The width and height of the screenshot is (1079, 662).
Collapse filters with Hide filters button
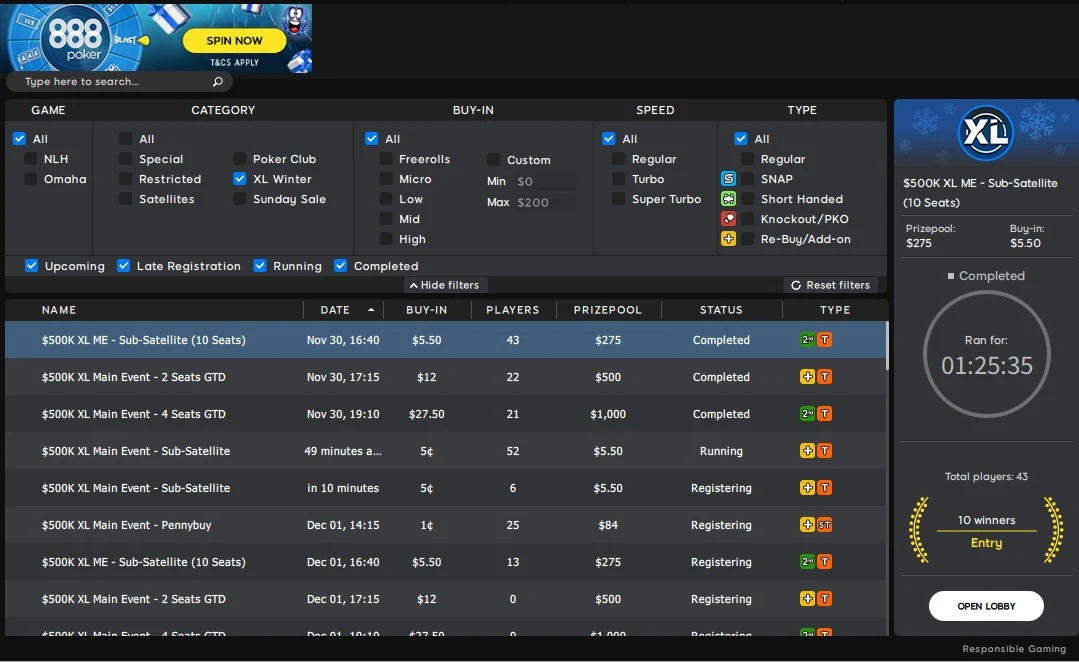pos(445,285)
